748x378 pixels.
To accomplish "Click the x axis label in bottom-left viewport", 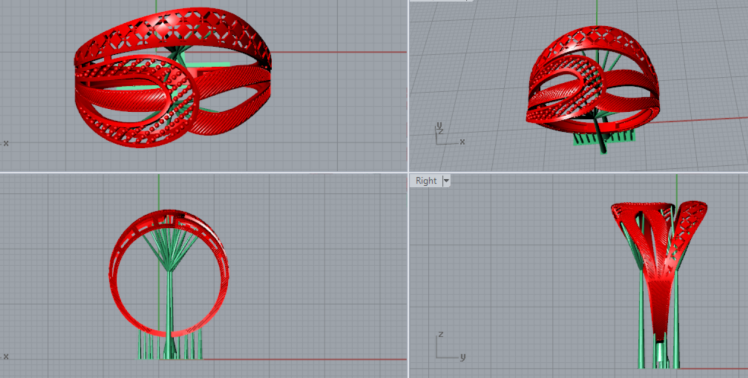I will (x=6, y=357).
